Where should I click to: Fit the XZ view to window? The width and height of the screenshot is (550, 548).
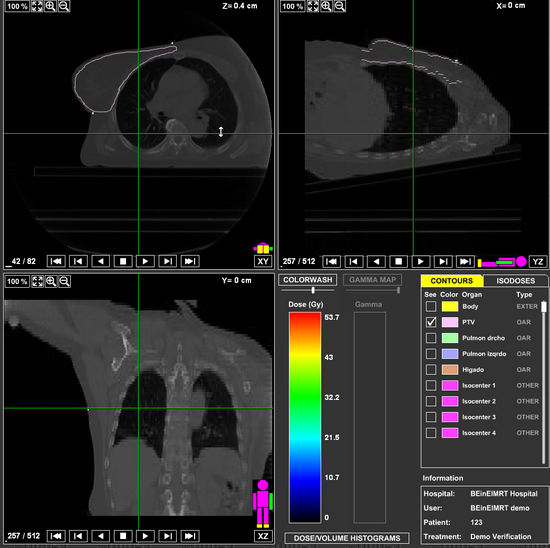point(38,281)
